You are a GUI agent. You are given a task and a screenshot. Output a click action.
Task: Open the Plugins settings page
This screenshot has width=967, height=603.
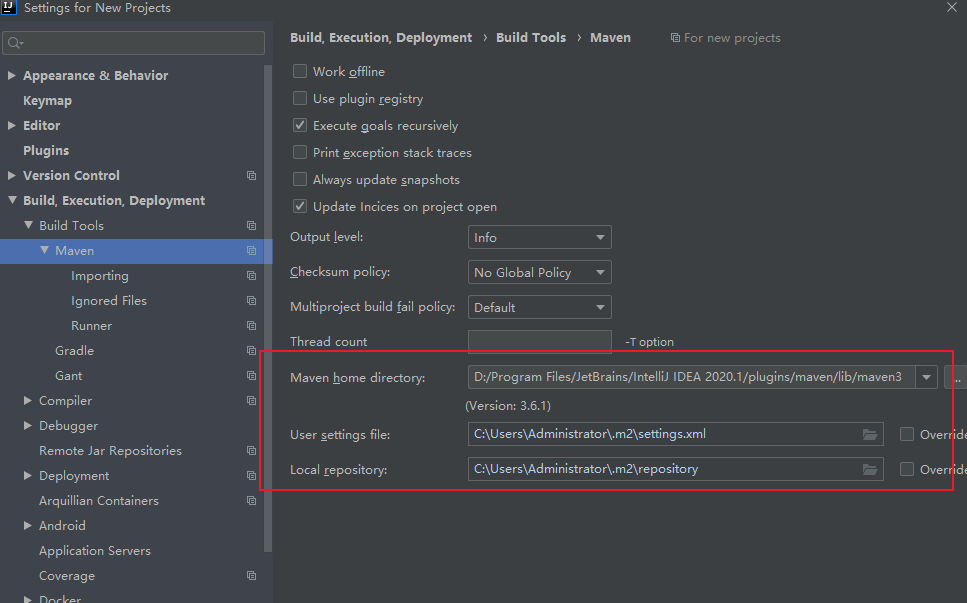[x=46, y=151]
